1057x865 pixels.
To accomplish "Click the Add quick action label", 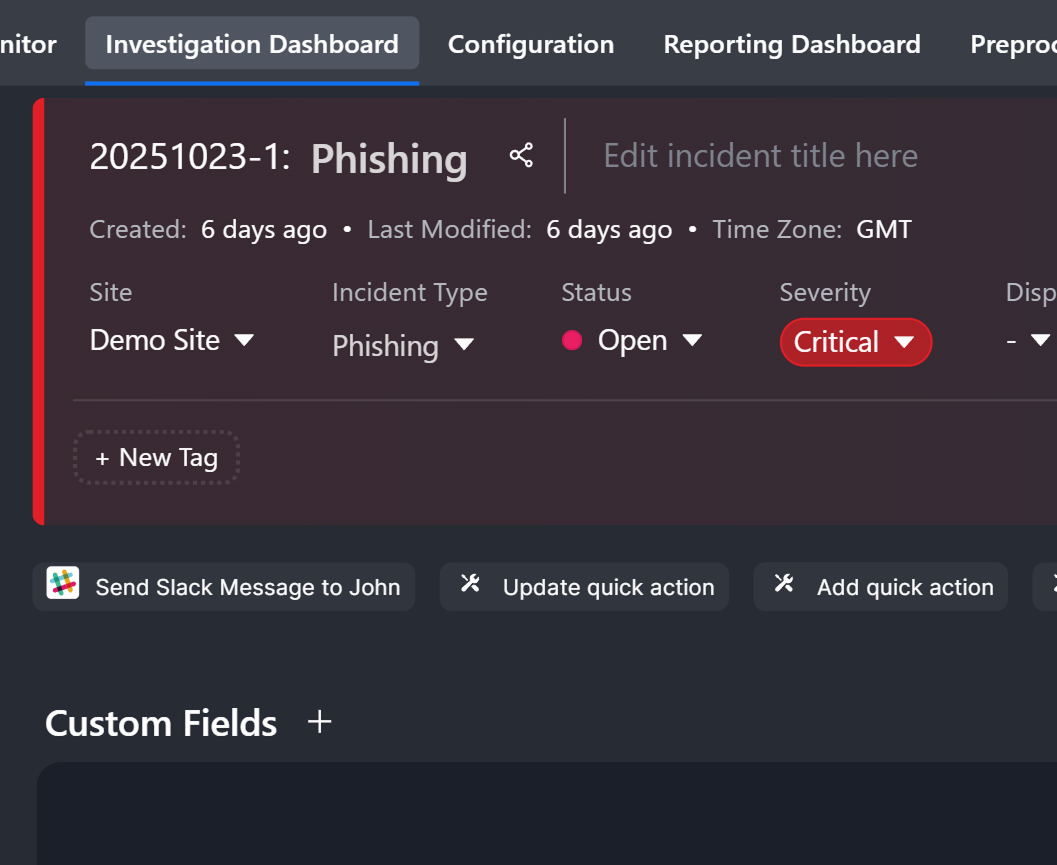I will 904,587.
